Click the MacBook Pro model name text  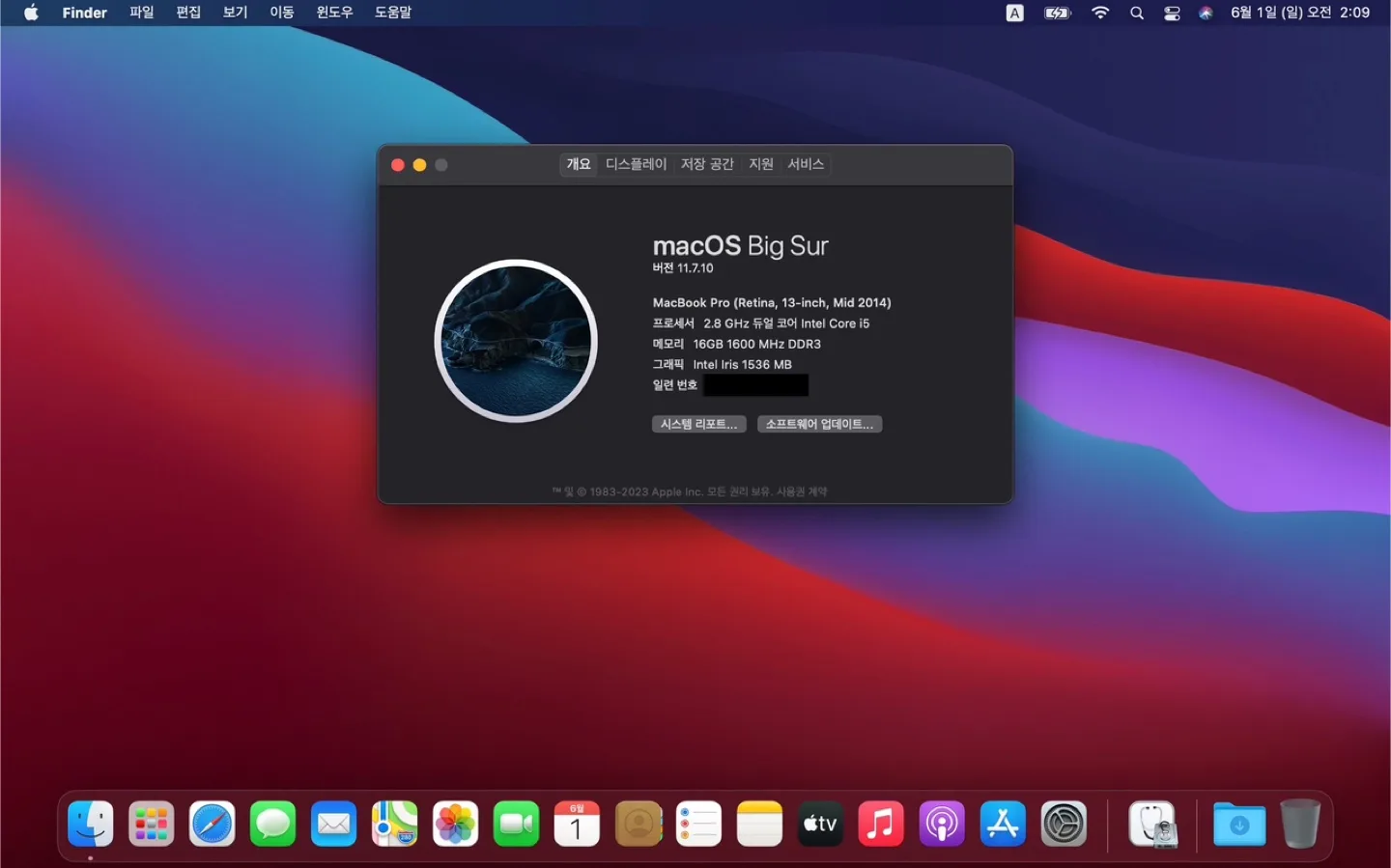coord(772,302)
